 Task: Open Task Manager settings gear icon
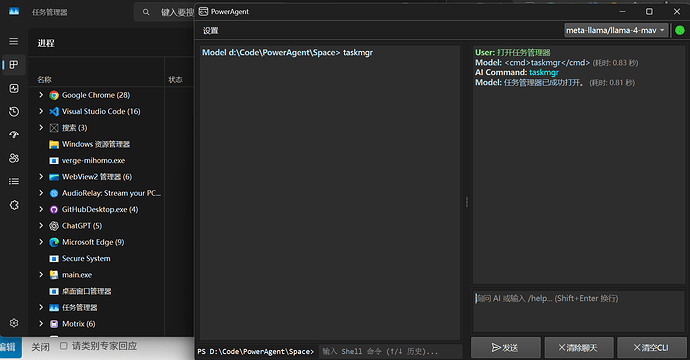point(14,323)
